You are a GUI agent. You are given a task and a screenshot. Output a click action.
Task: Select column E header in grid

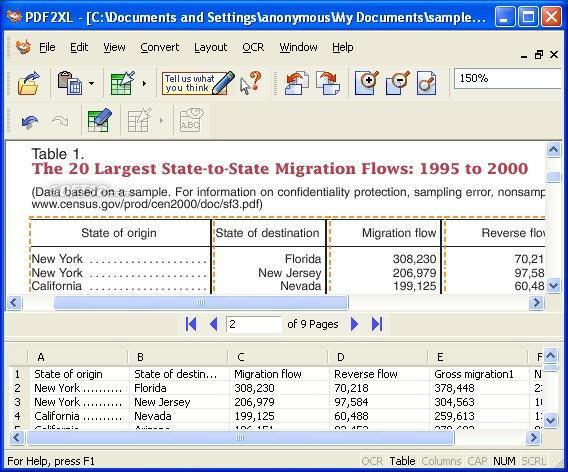point(478,357)
